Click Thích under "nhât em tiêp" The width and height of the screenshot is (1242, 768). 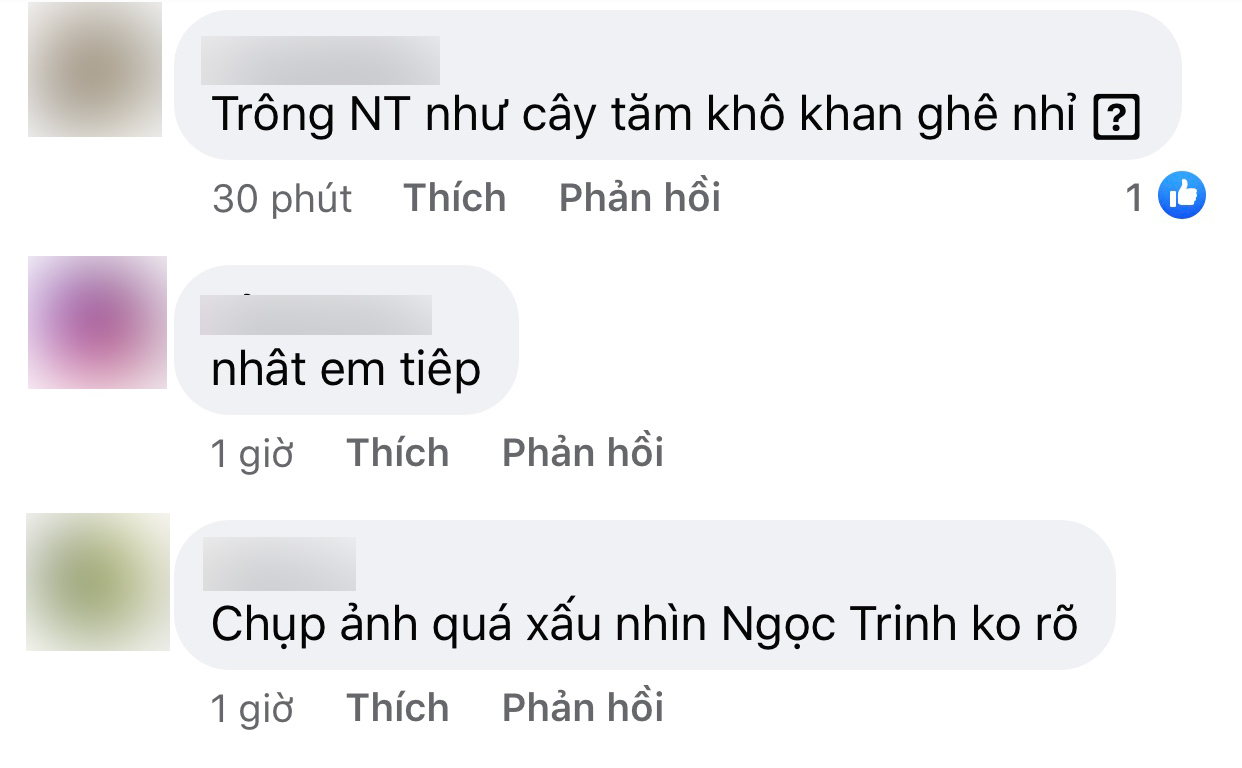(398, 453)
